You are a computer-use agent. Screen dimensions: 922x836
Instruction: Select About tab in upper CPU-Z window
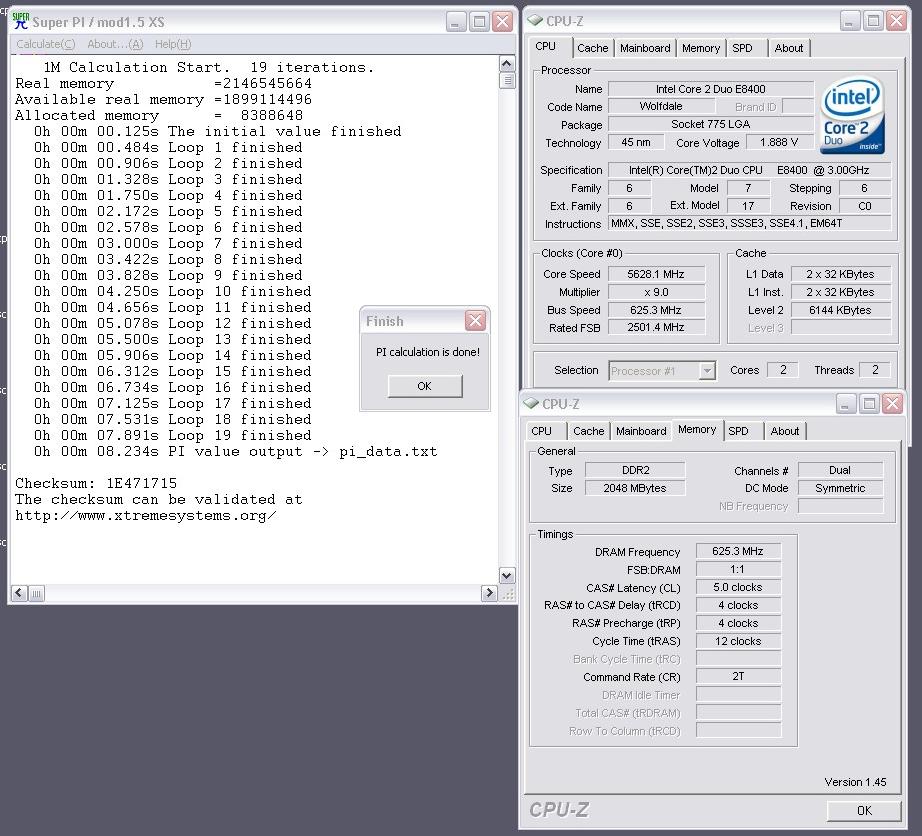[x=789, y=48]
